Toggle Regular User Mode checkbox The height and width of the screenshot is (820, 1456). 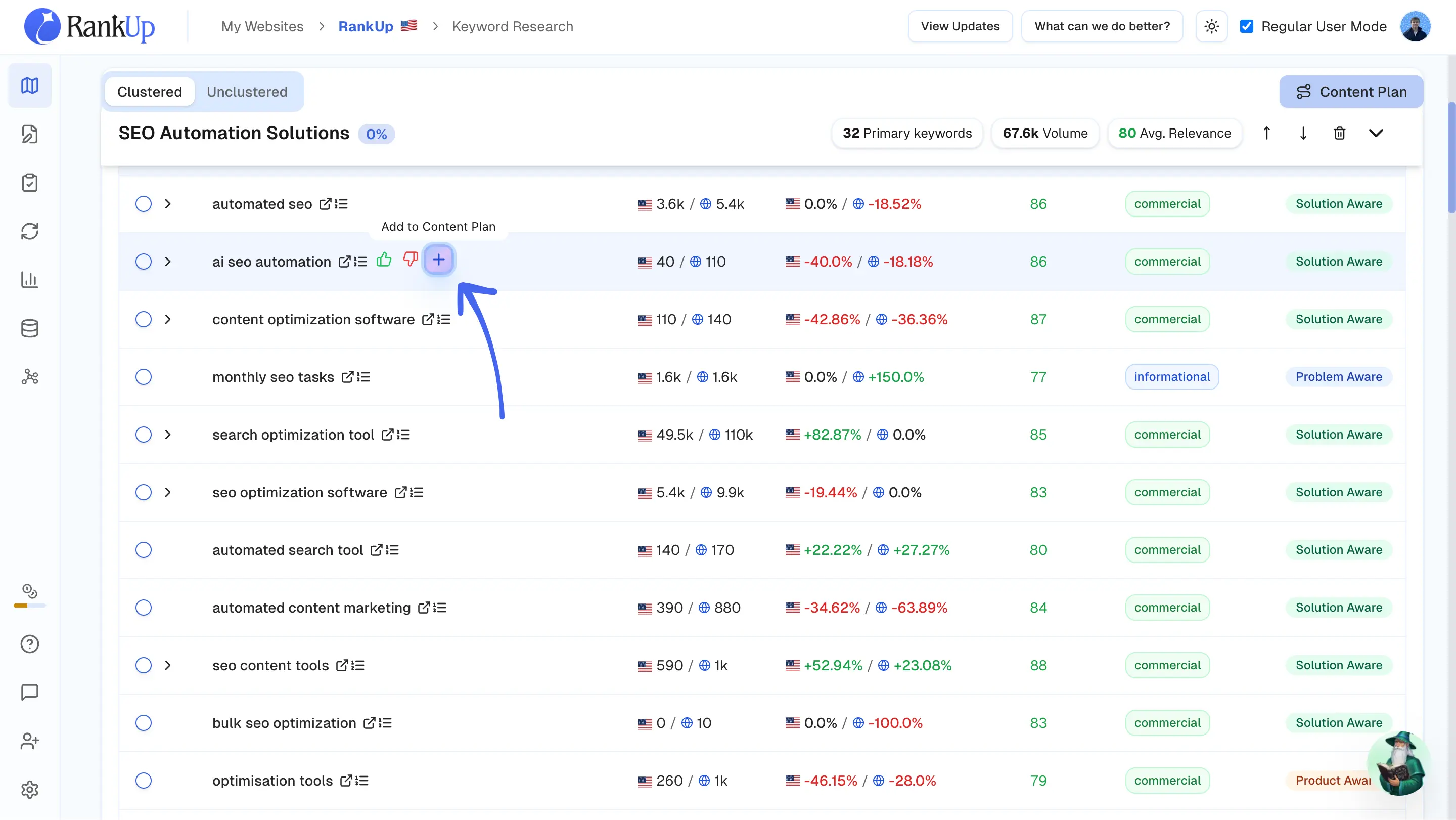tap(1246, 27)
